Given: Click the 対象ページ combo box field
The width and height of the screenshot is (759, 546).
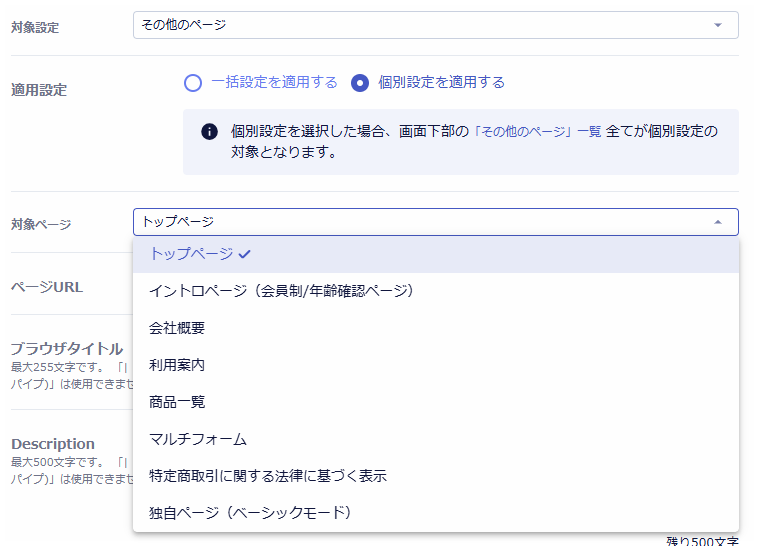Looking at the screenshot, I should click(420, 222).
